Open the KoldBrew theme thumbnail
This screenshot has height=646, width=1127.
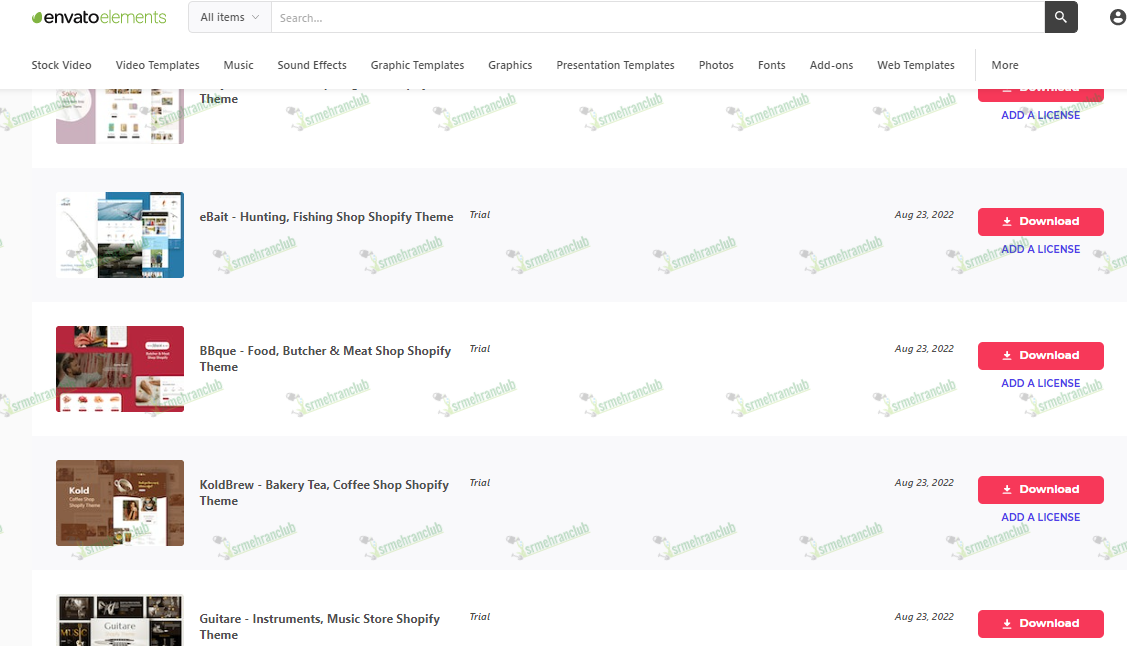(x=120, y=503)
